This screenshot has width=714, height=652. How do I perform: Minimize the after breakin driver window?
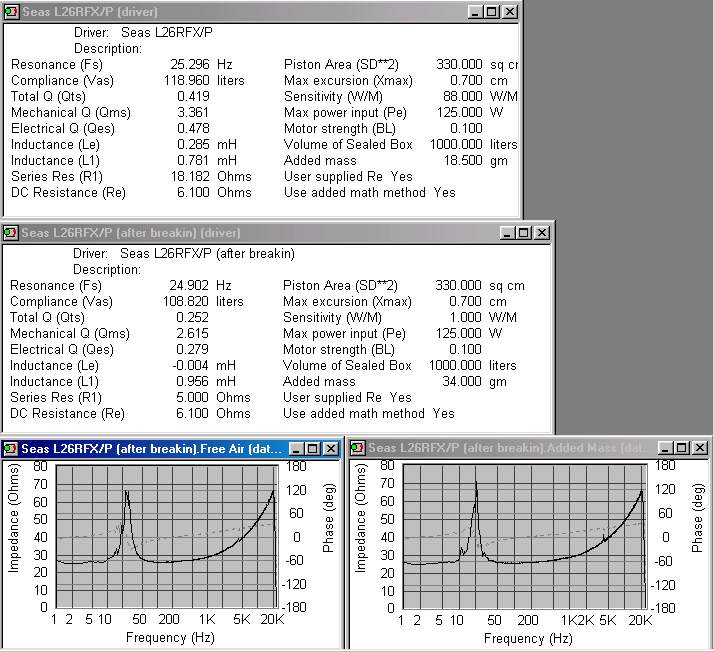pyautogui.click(x=507, y=233)
